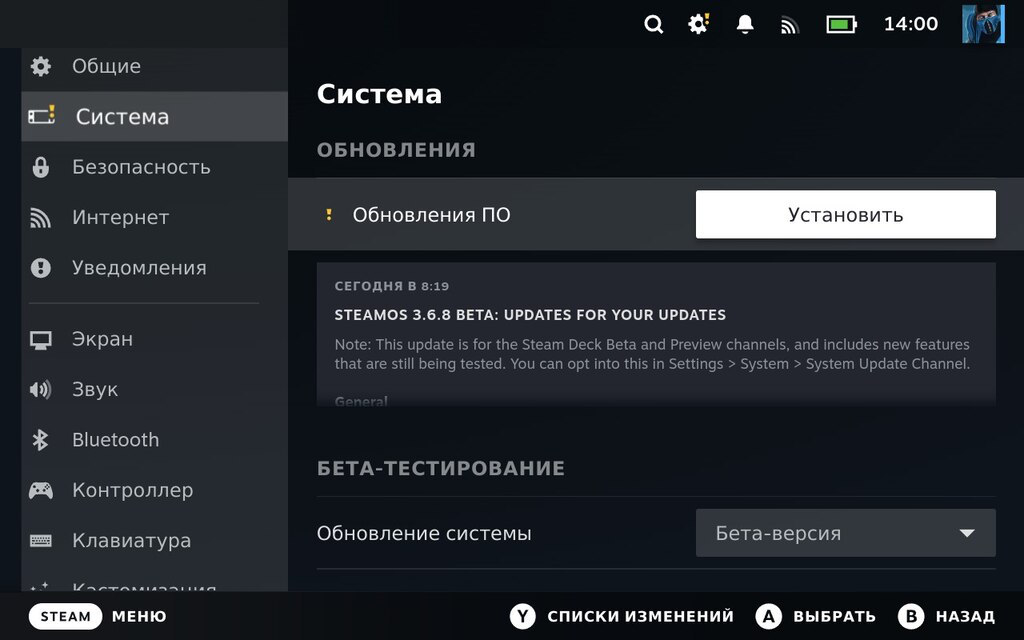This screenshot has width=1024, height=640.
Task: Open user profile avatar
Action: point(983,24)
